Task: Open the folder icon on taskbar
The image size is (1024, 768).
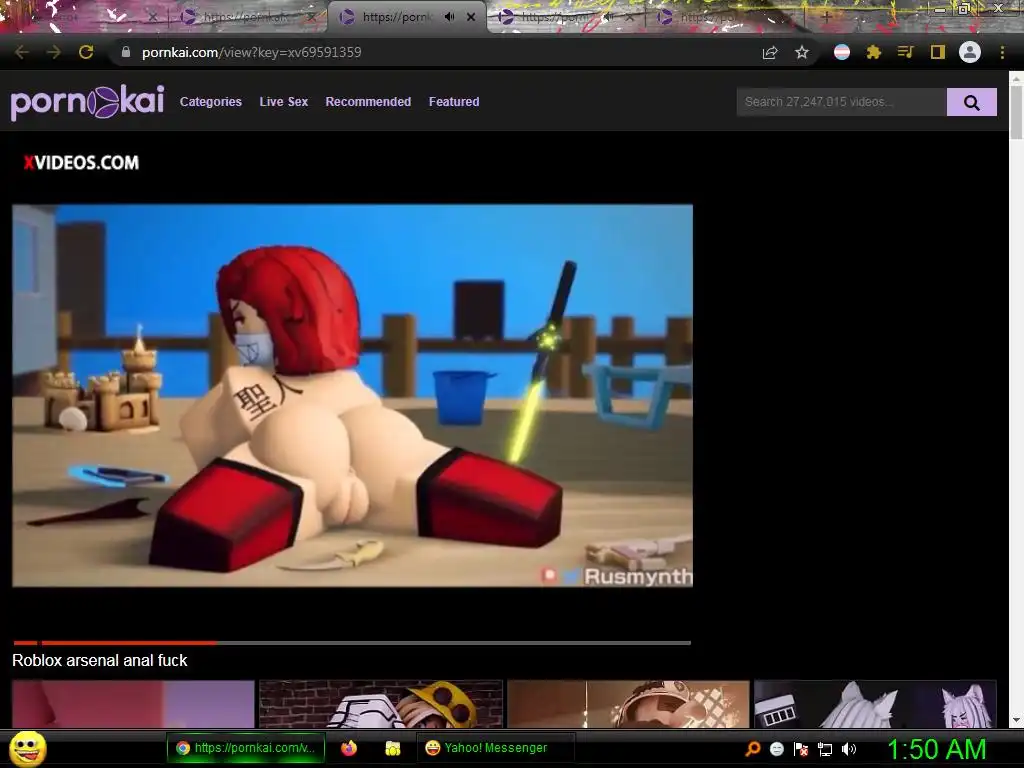Action: click(x=392, y=748)
